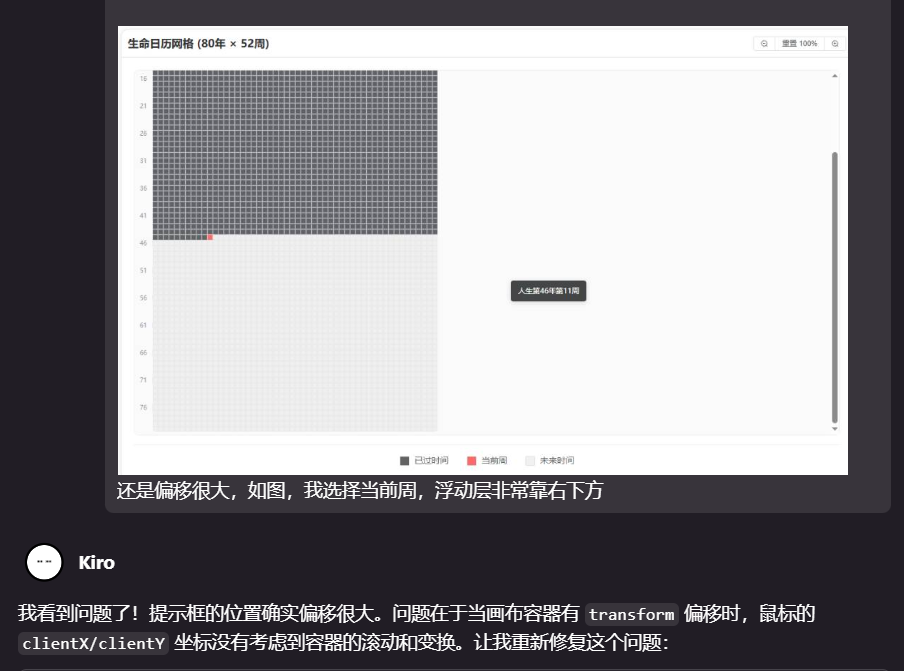This screenshot has width=904, height=671.
Task: Click the row label 76 near the grid bottom
Action: [143, 408]
